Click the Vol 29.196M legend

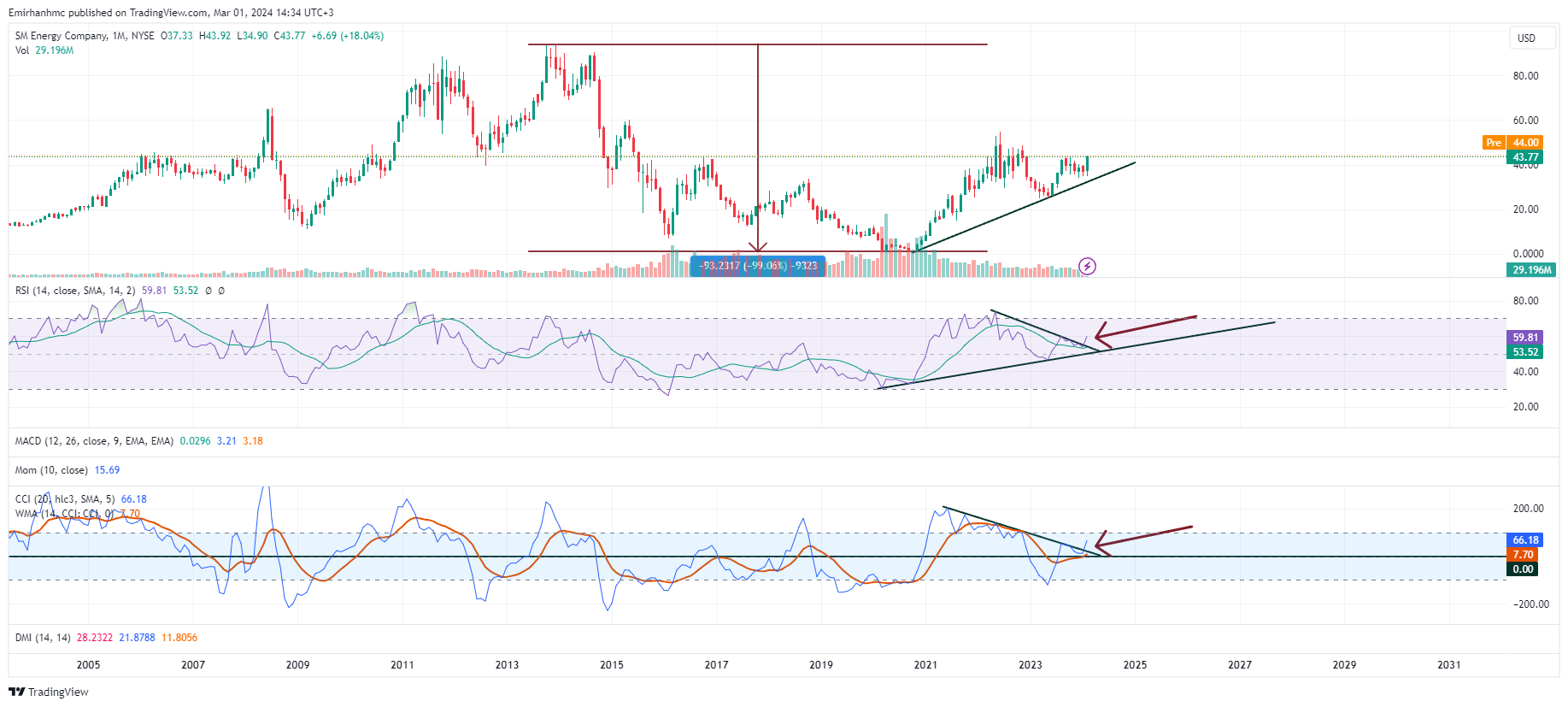[x=44, y=50]
